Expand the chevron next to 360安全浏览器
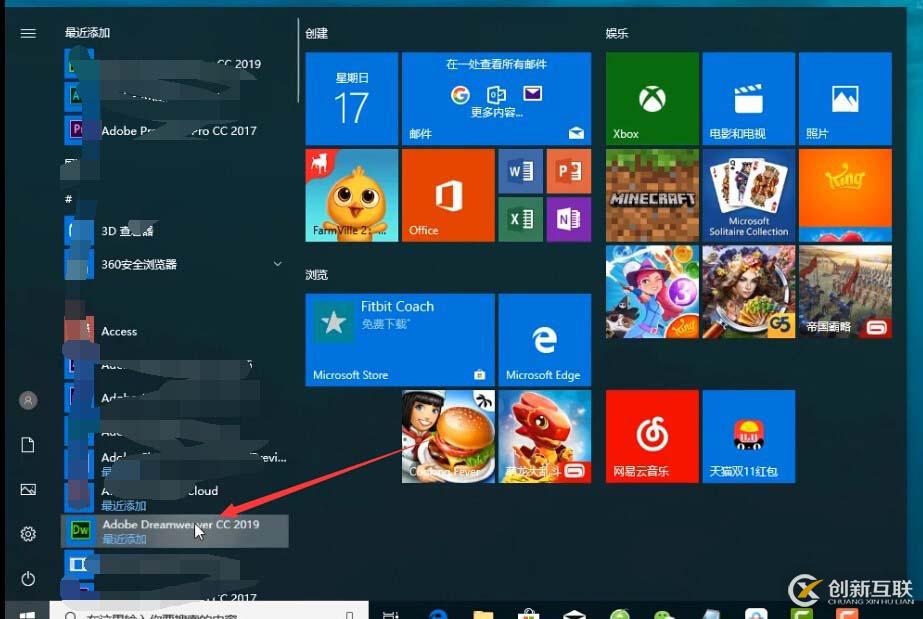Viewport: 923px width, 619px height. [x=277, y=264]
